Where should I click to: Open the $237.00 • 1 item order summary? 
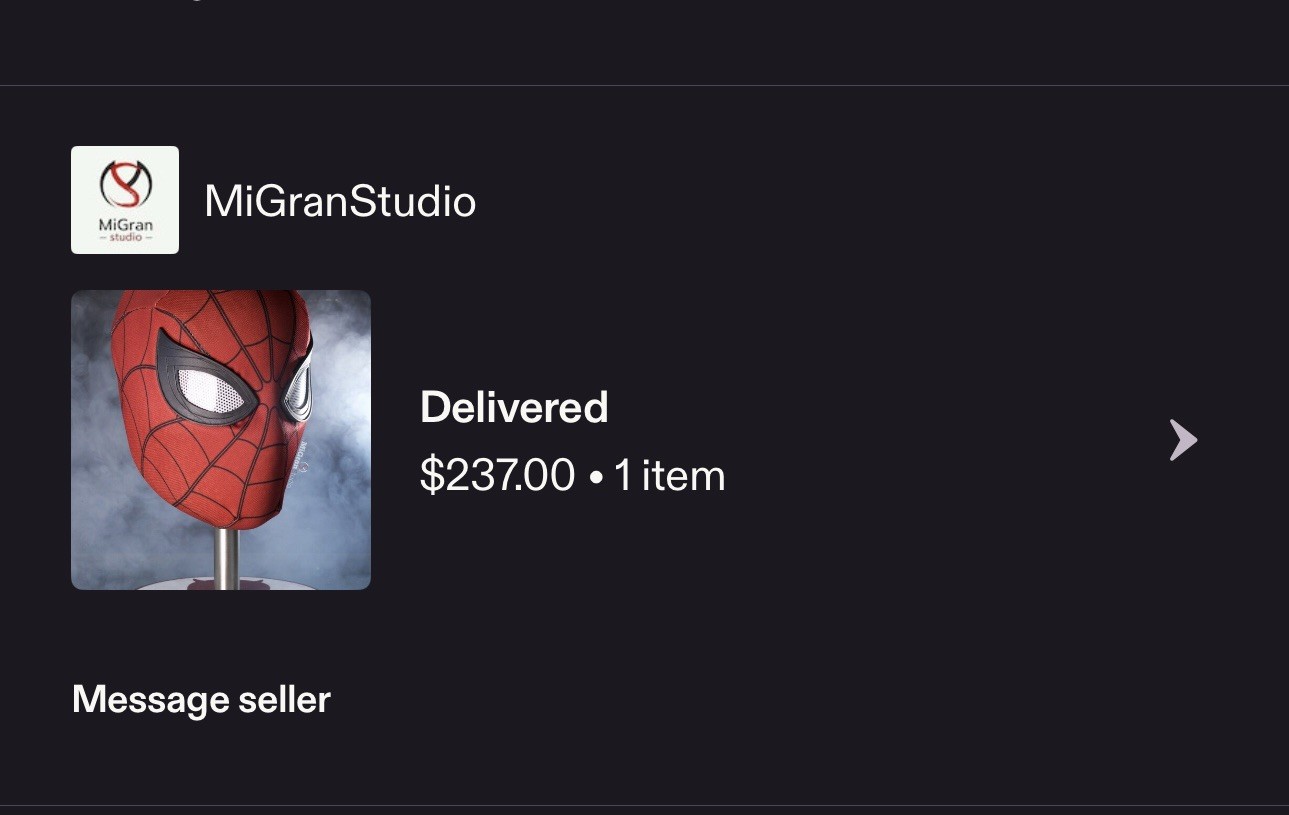pyautogui.click(x=572, y=475)
